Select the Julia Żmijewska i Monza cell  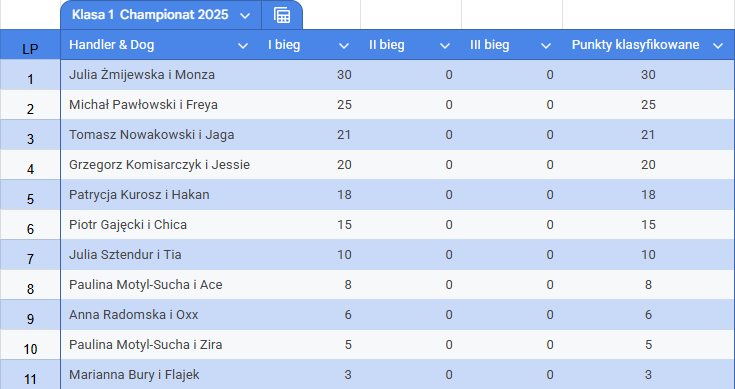click(161, 75)
